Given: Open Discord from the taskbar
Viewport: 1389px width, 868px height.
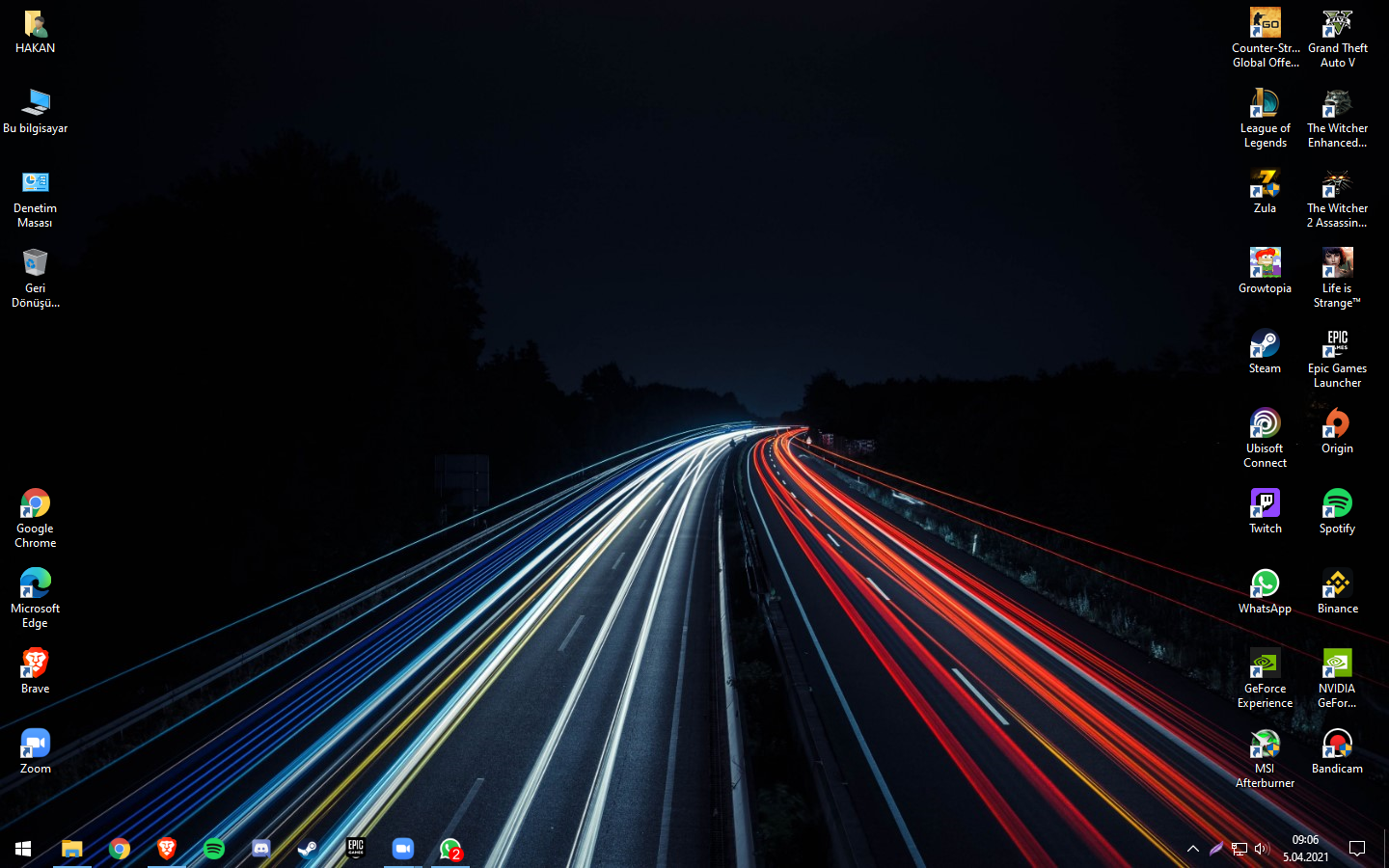Looking at the screenshot, I should [x=261, y=849].
